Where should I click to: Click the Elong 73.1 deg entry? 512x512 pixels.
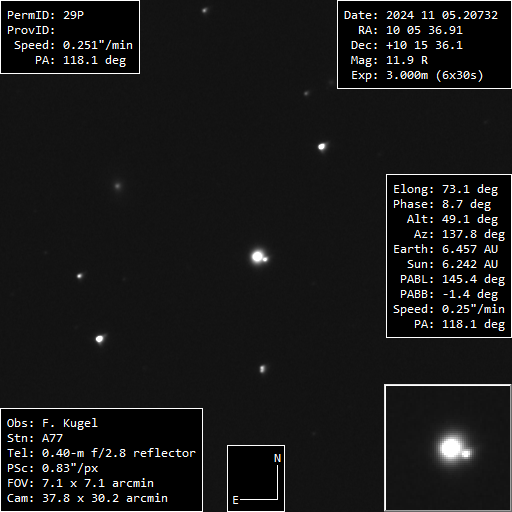(x=445, y=189)
